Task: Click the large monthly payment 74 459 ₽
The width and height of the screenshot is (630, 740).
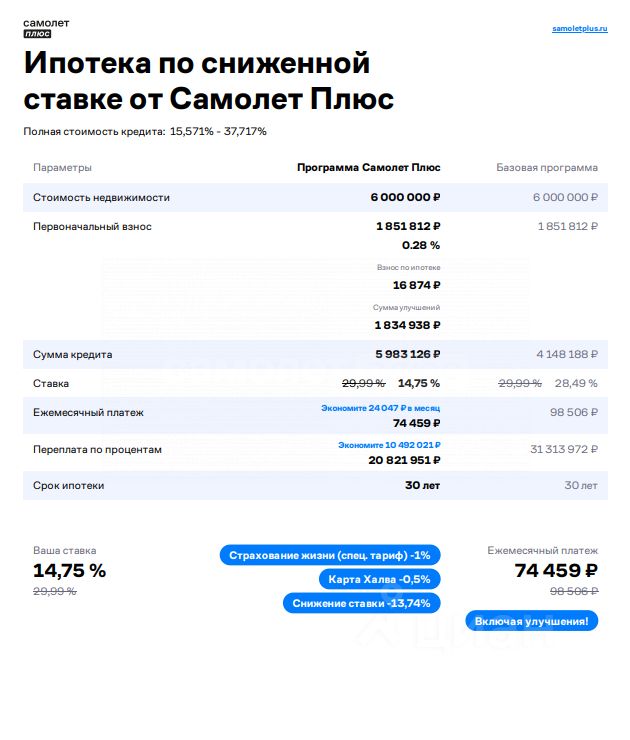Action: tap(556, 571)
